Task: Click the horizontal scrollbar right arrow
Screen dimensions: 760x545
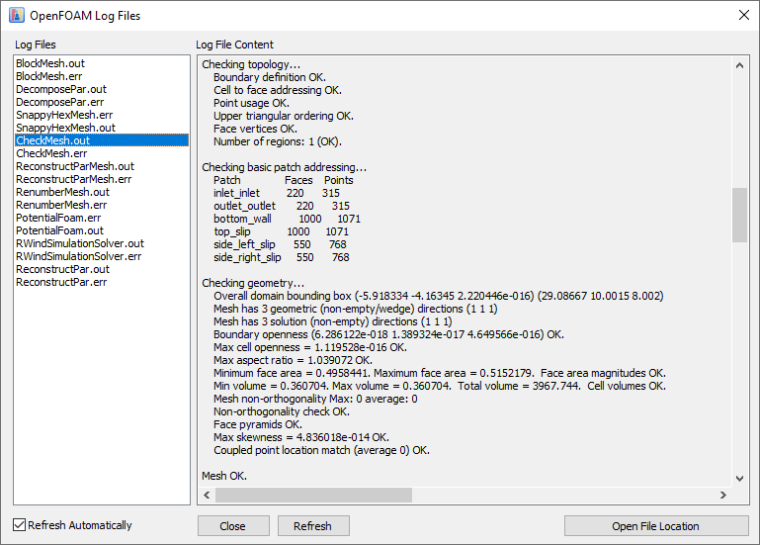Action: [723, 495]
